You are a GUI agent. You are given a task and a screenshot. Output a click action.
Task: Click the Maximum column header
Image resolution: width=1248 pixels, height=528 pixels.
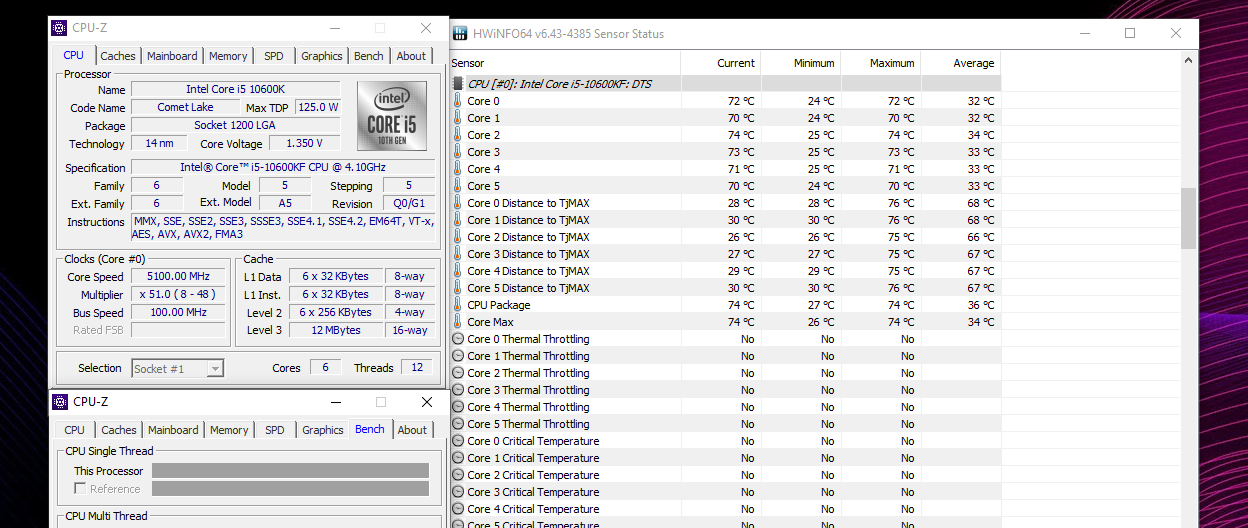(881, 63)
